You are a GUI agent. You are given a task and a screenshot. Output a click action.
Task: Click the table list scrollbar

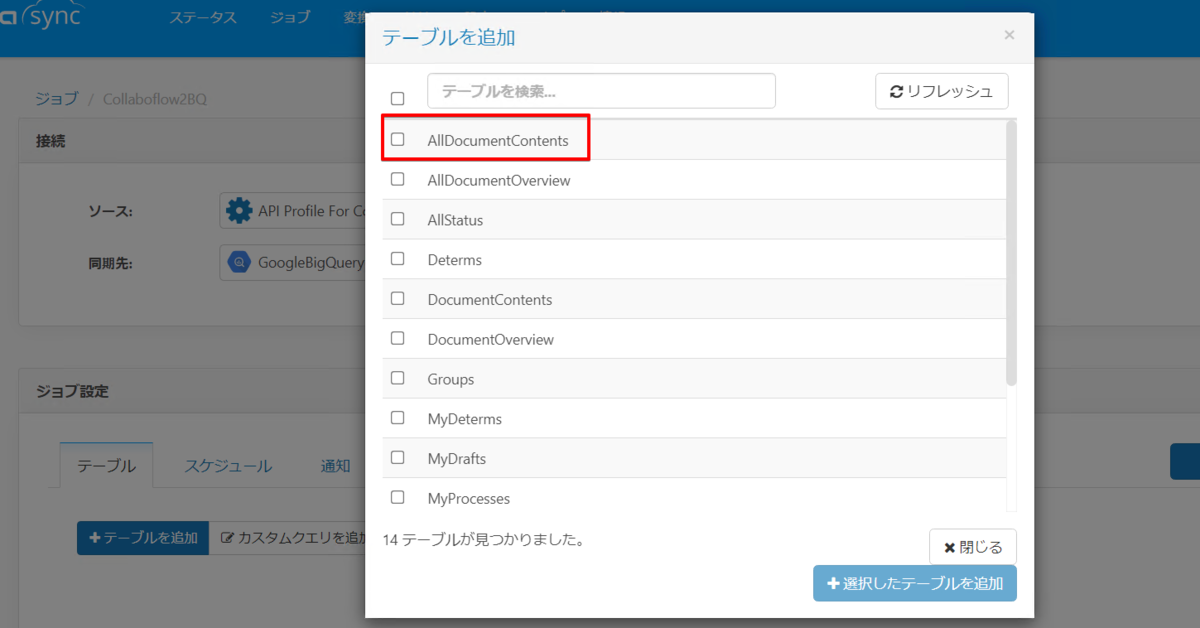click(x=1011, y=253)
